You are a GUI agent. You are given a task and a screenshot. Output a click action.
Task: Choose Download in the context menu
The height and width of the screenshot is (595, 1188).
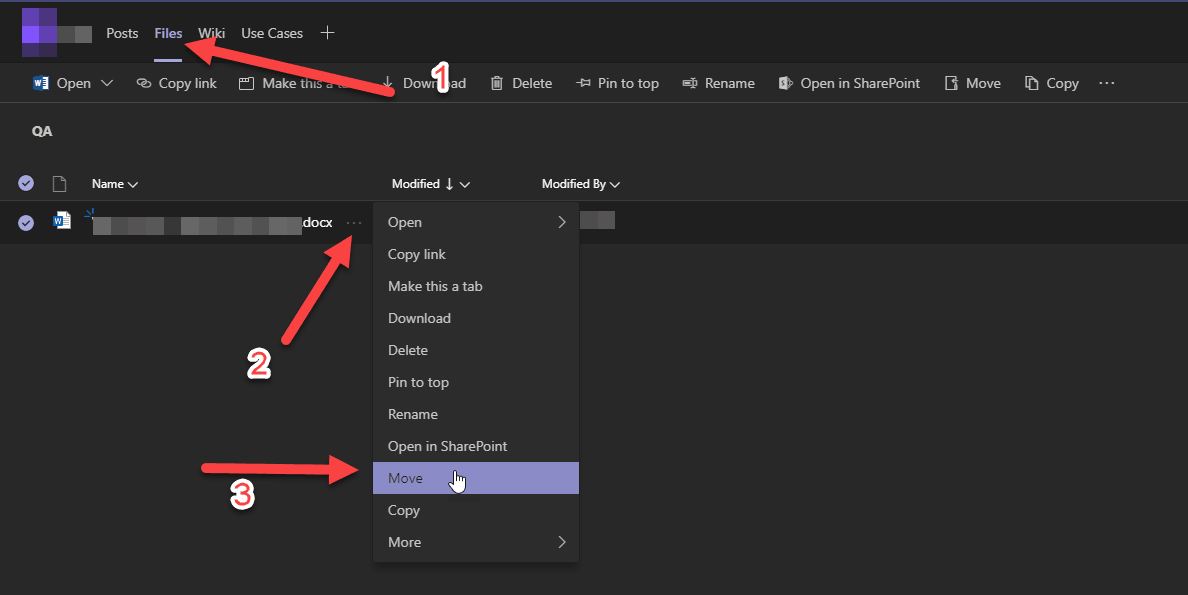[x=419, y=318]
